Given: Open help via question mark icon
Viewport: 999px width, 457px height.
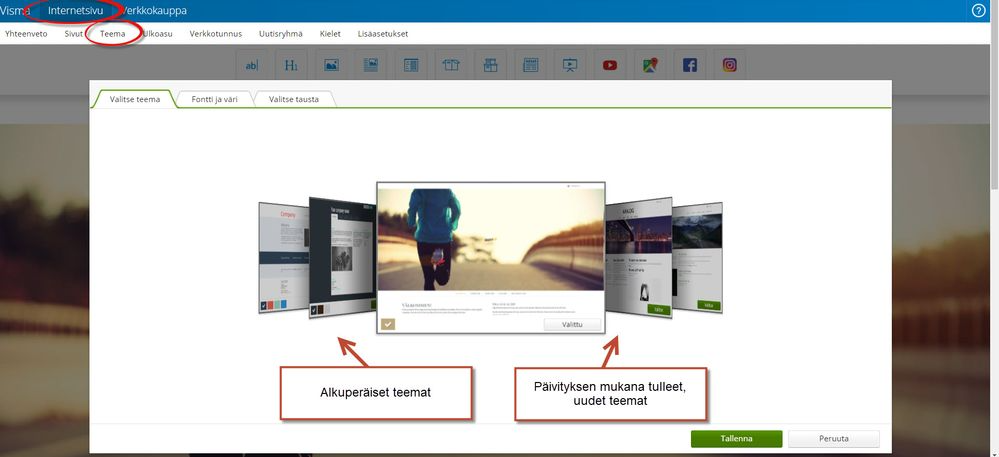Looking at the screenshot, I should point(978,10).
